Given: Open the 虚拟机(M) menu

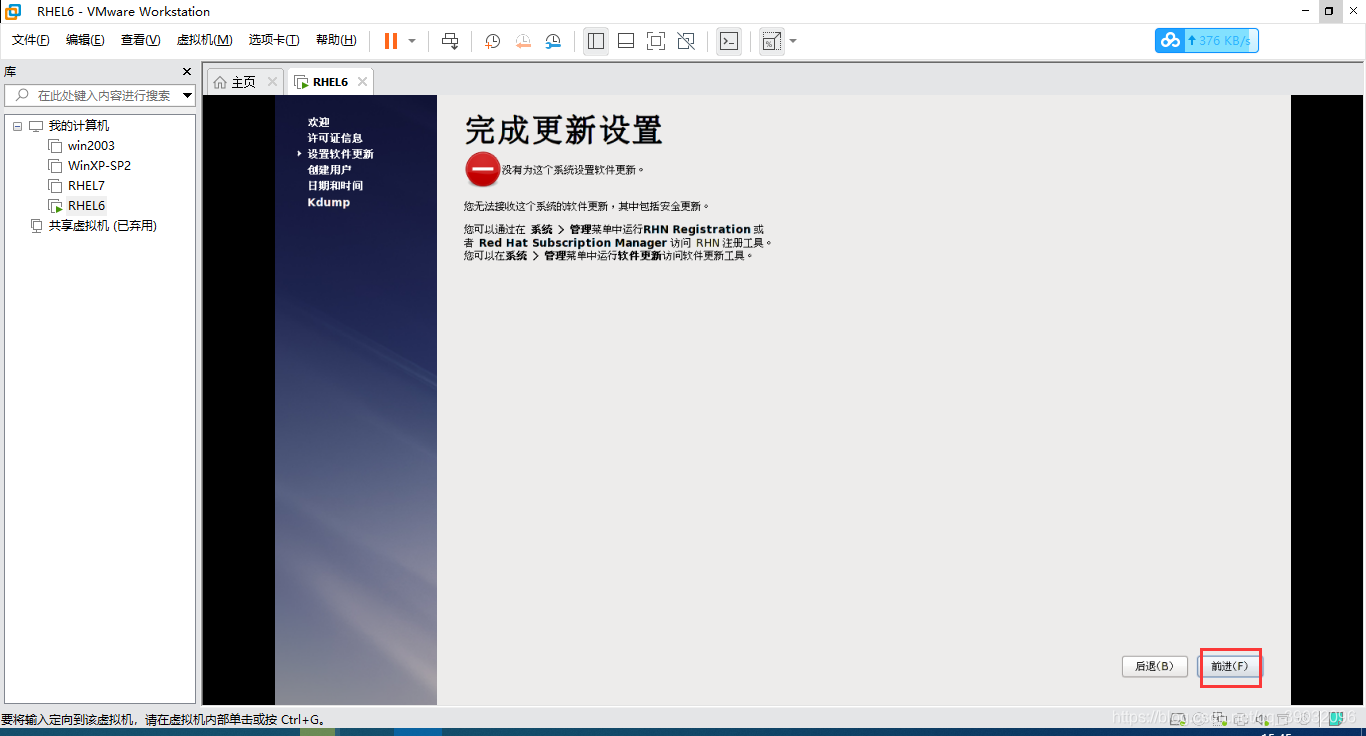Looking at the screenshot, I should [x=204, y=40].
